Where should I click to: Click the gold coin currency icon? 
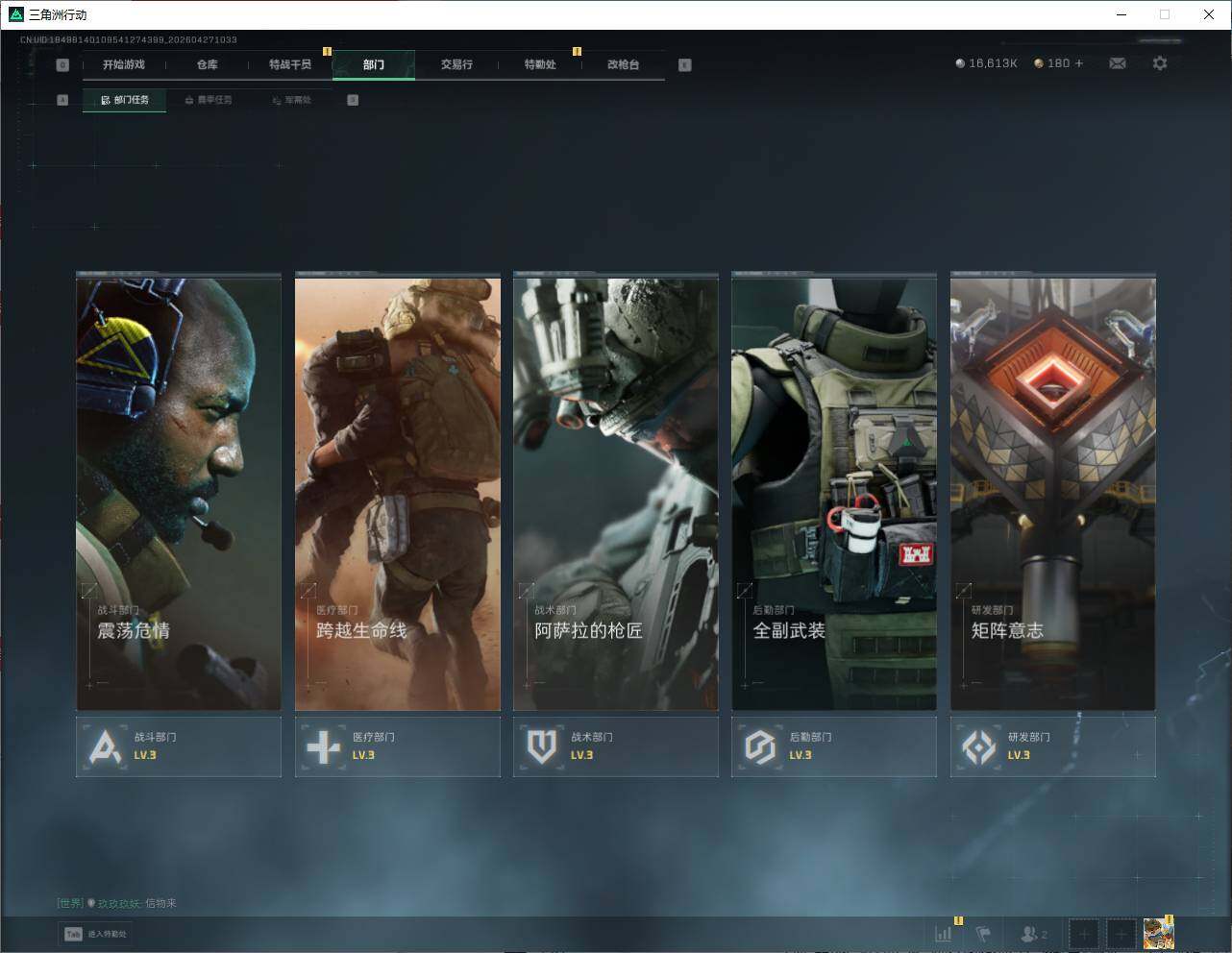point(1039,63)
